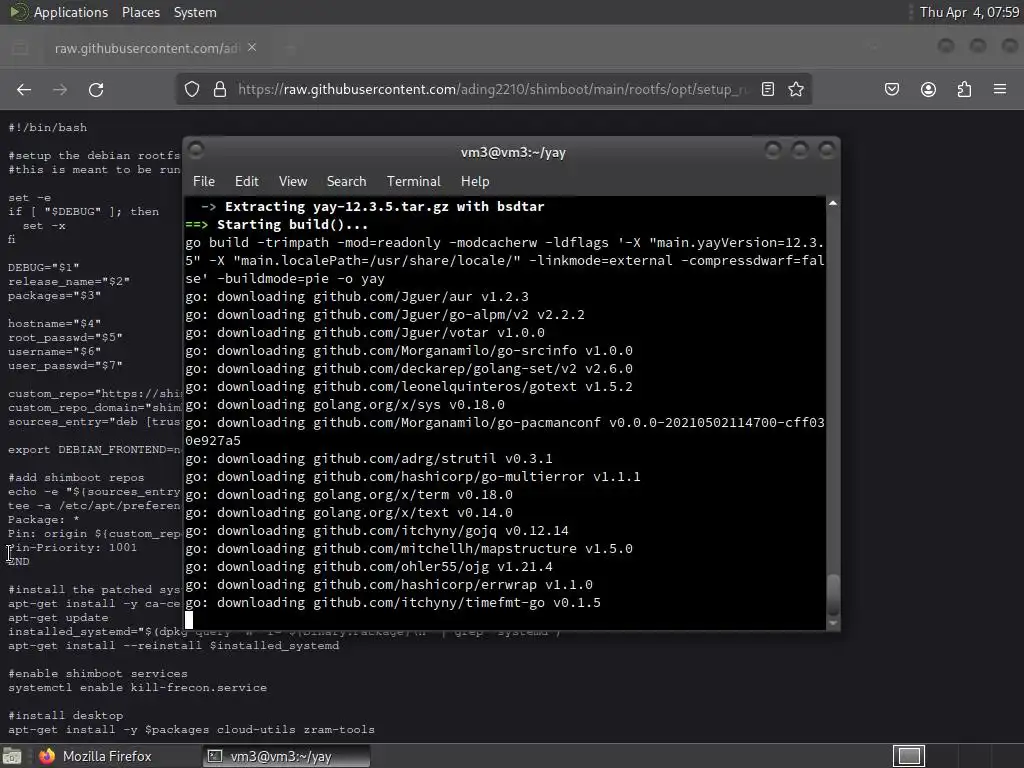
Task: Click the clock showing Thu Apr 4
Action: coord(969,12)
